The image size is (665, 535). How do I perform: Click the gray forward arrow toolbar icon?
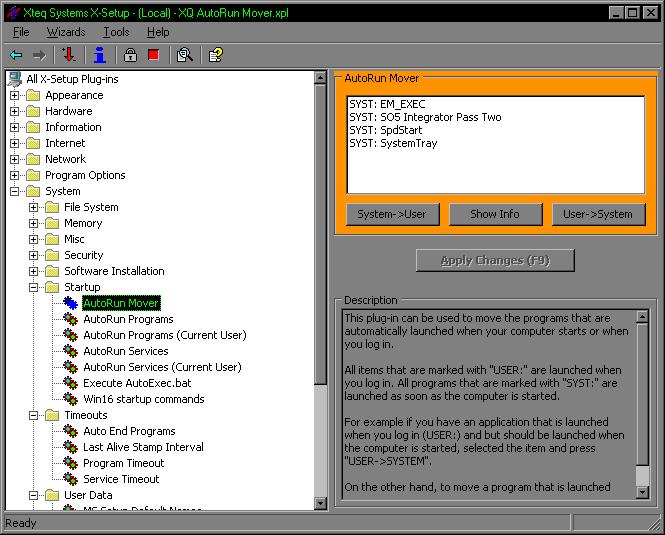point(39,55)
